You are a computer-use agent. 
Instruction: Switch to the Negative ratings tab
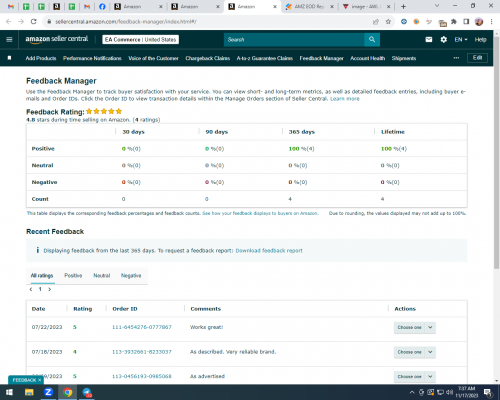click(131, 275)
